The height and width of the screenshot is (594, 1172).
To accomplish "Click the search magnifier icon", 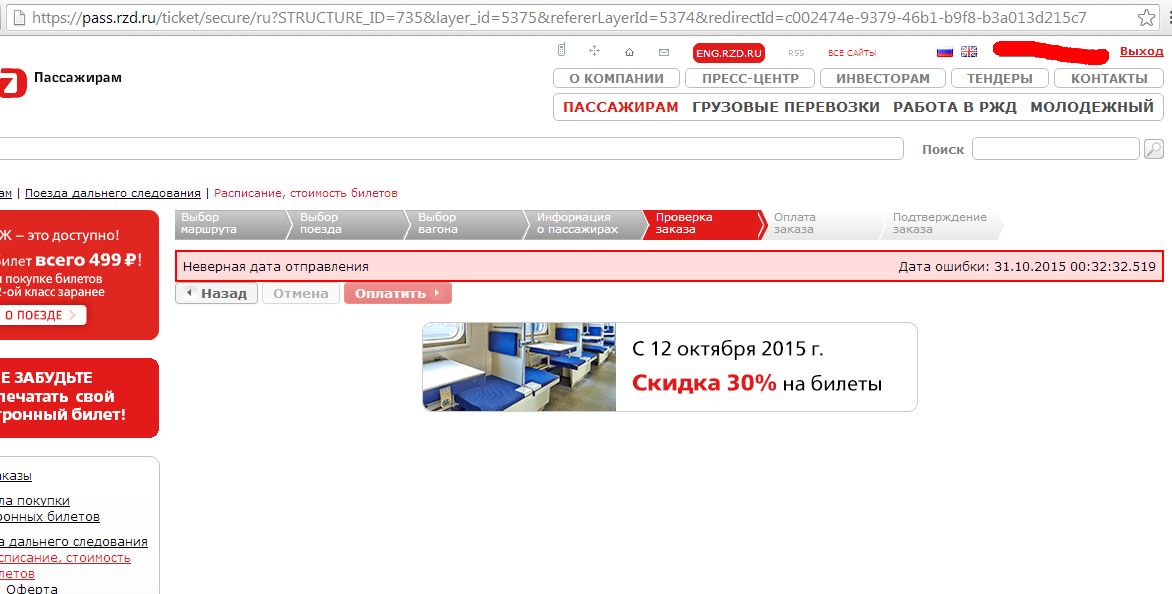I will pyautogui.click(x=1154, y=149).
